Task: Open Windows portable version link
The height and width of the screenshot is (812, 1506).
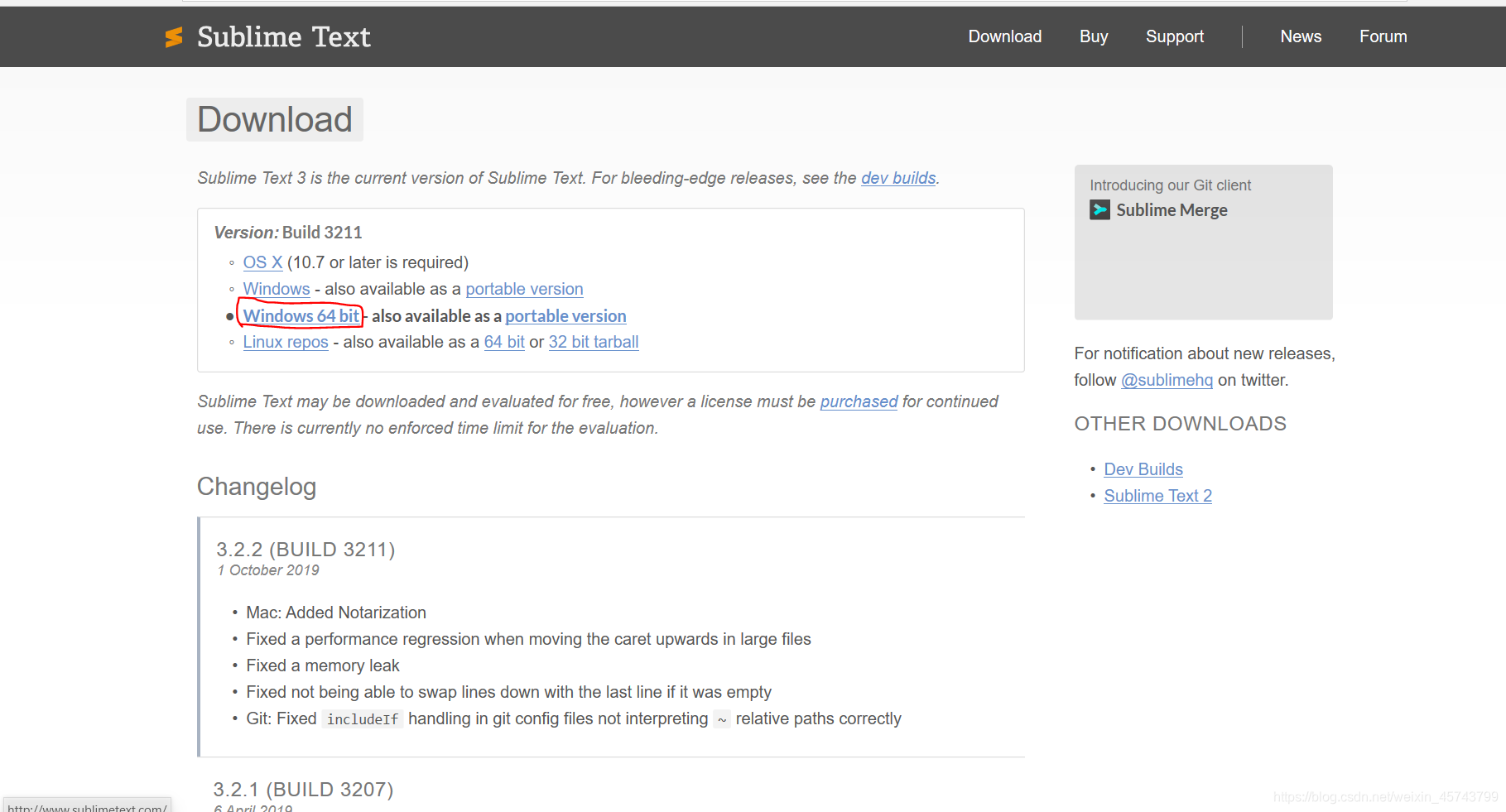Action: click(524, 289)
